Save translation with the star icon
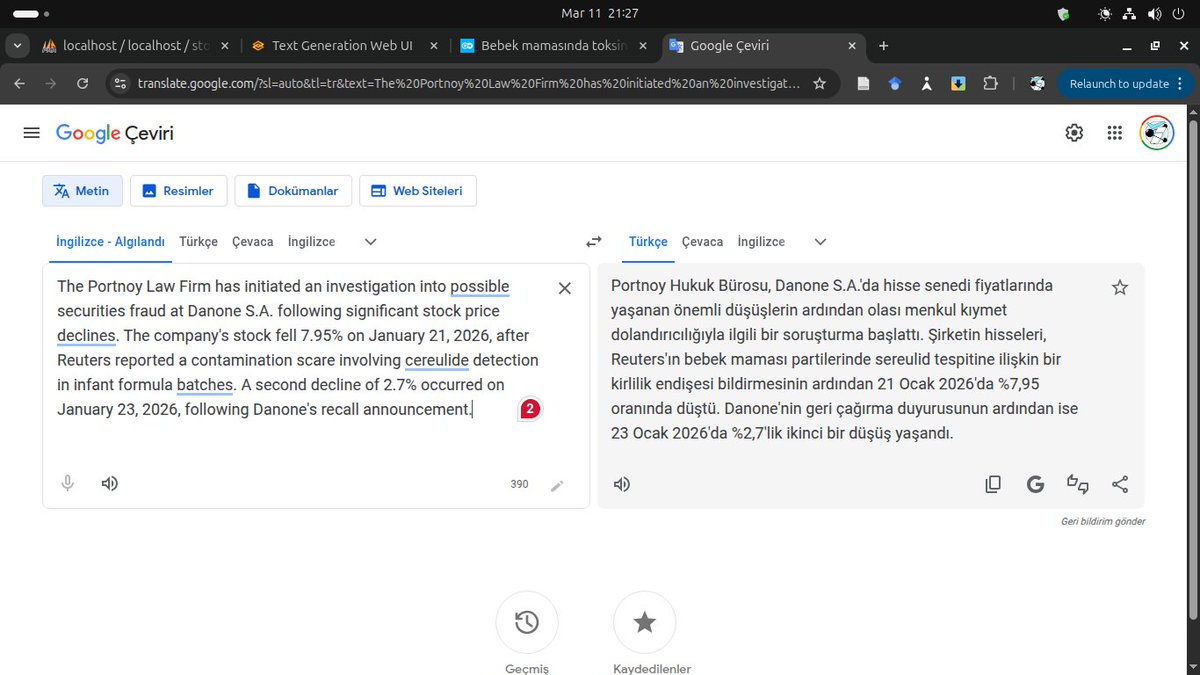 pyautogui.click(x=1120, y=288)
